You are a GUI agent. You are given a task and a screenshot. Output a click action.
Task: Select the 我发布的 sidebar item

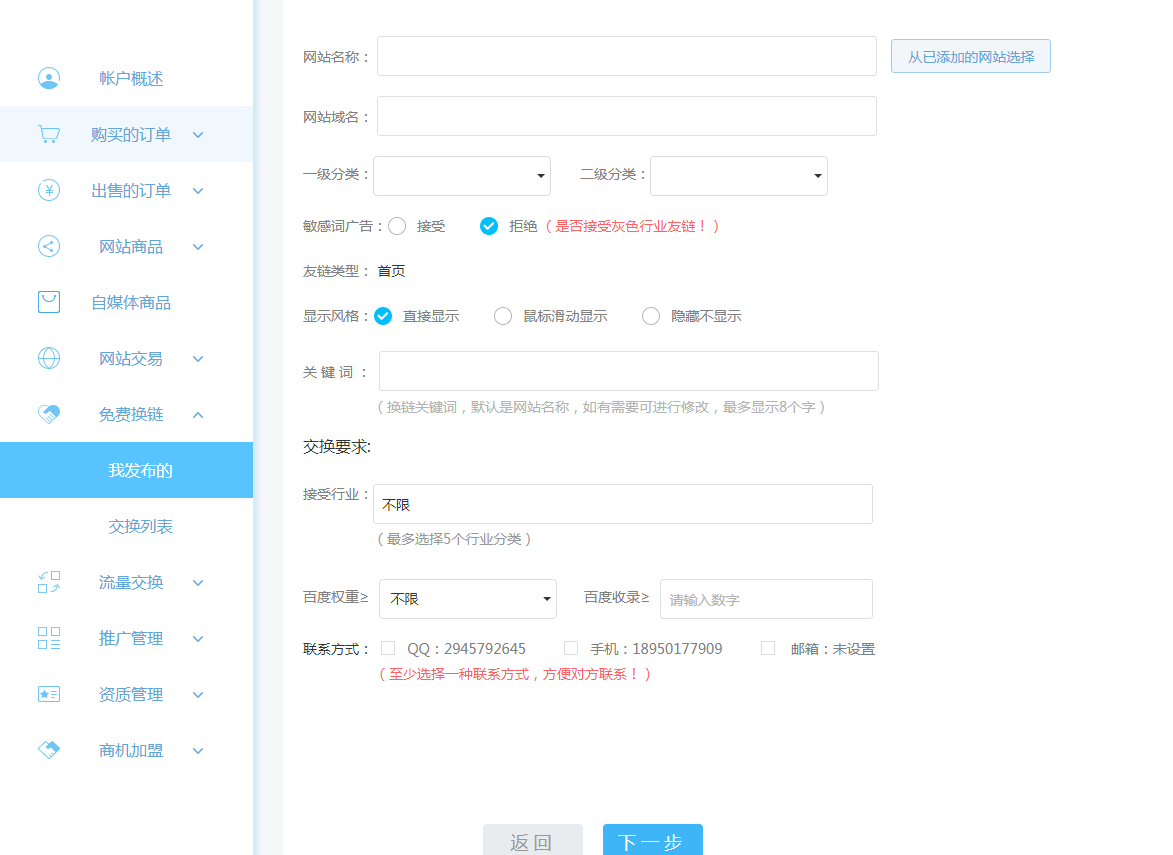[140, 470]
